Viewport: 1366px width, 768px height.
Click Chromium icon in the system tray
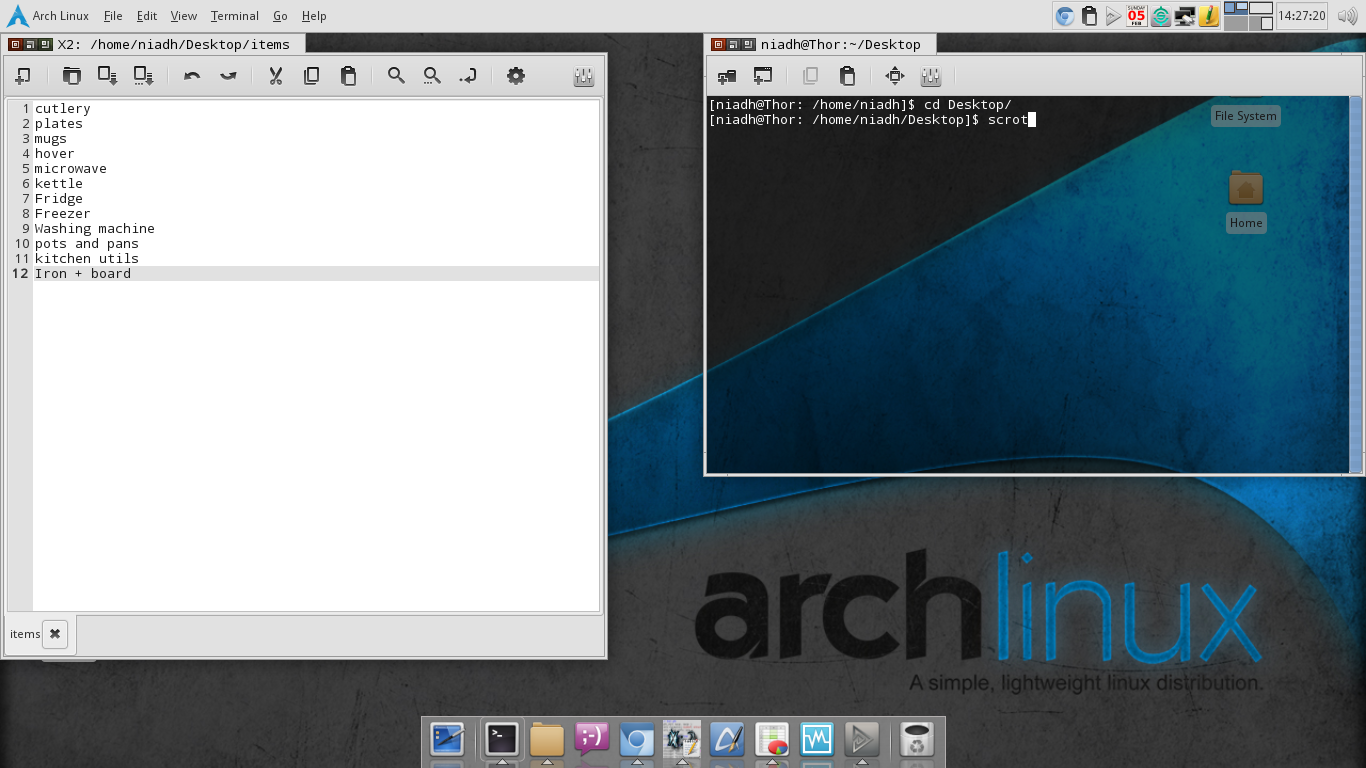1066,15
